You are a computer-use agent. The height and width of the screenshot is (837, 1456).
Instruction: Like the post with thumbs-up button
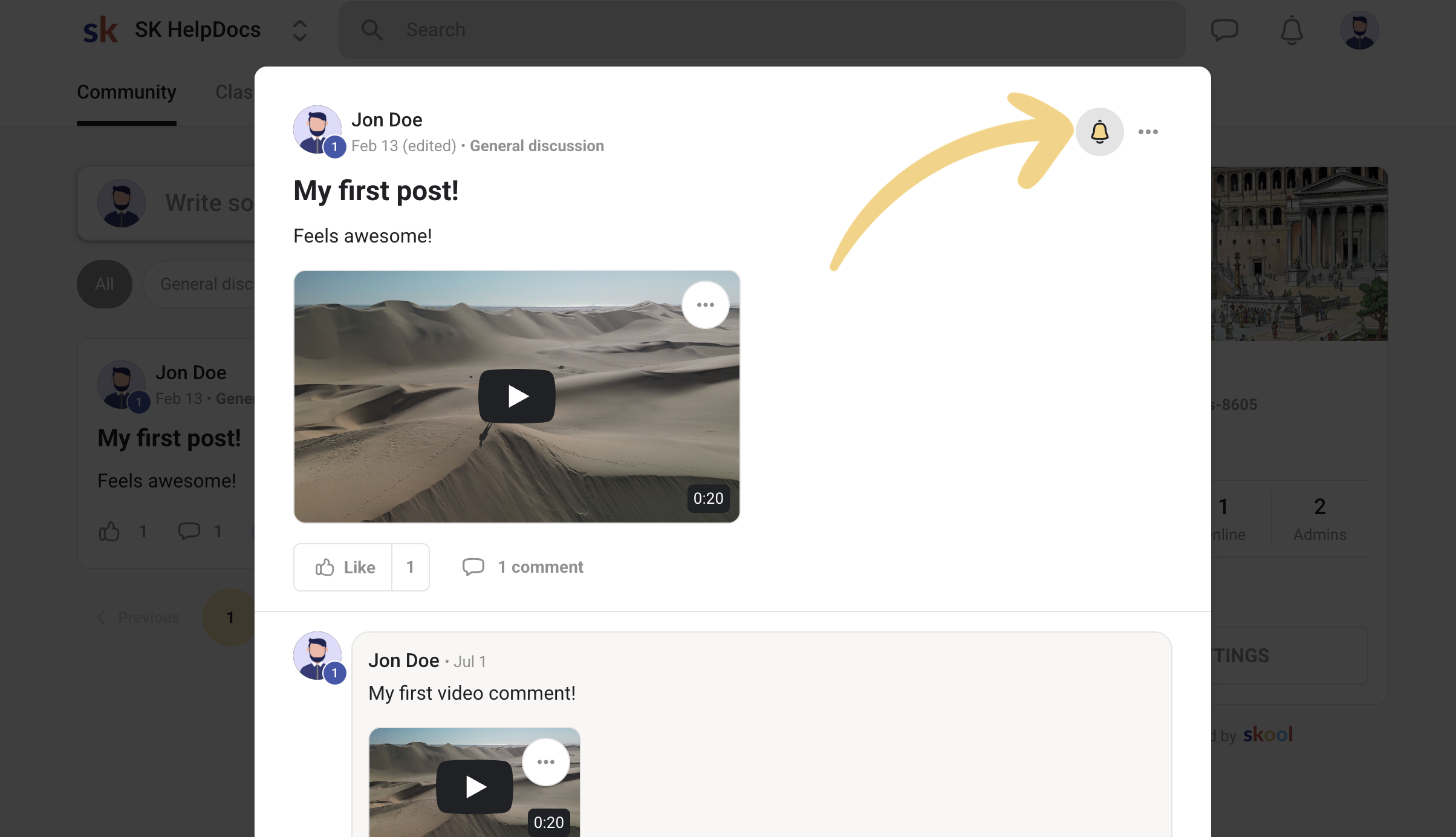[344, 567]
